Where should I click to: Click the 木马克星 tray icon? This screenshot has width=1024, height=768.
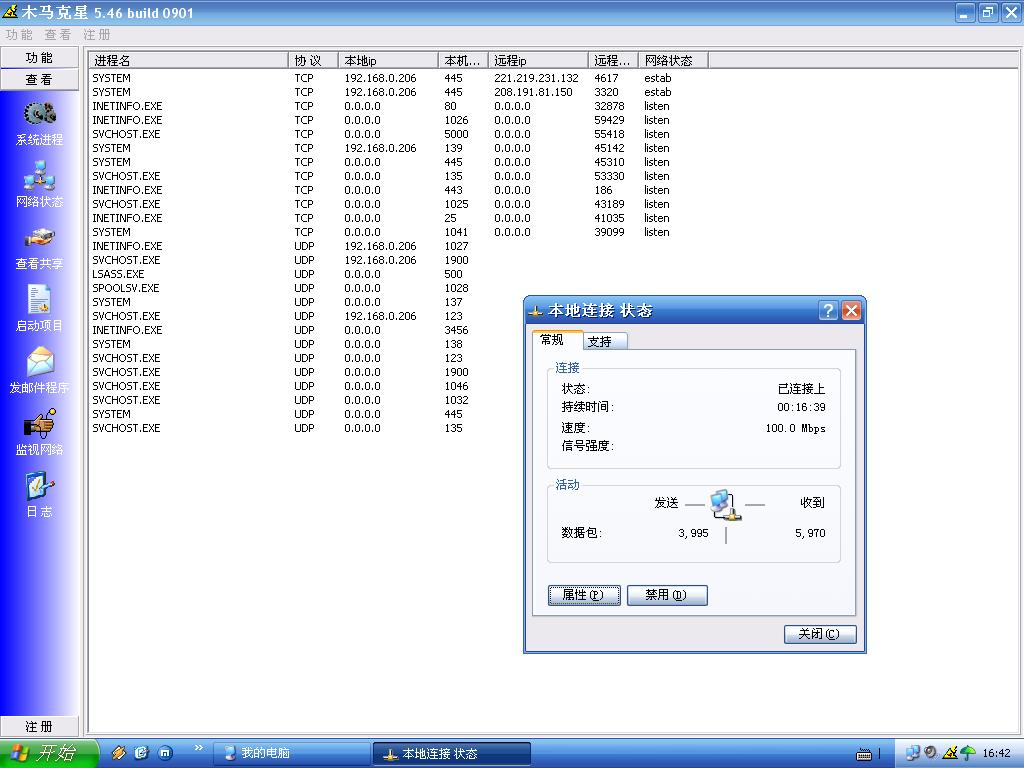pos(950,753)
